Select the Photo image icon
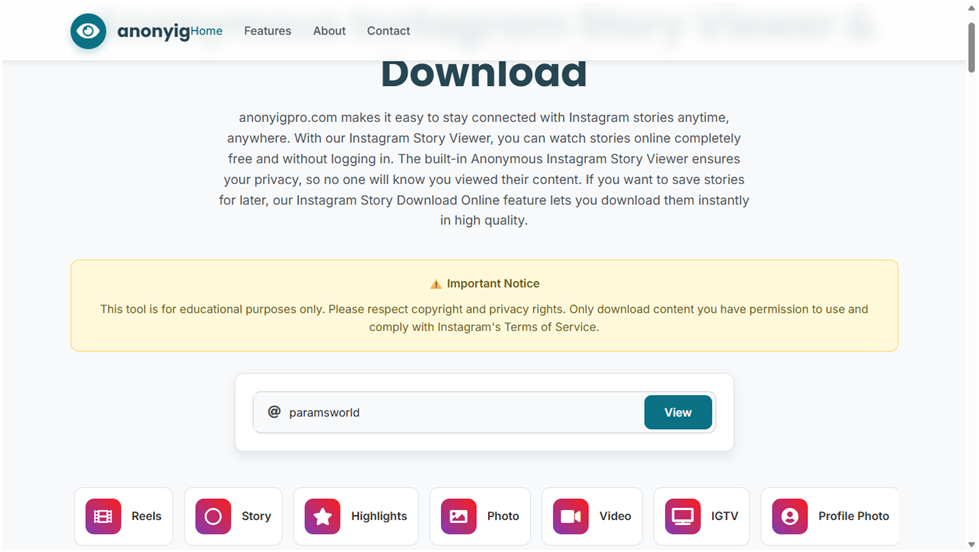This screenshot has height=552, width=979. coord(458,516)
